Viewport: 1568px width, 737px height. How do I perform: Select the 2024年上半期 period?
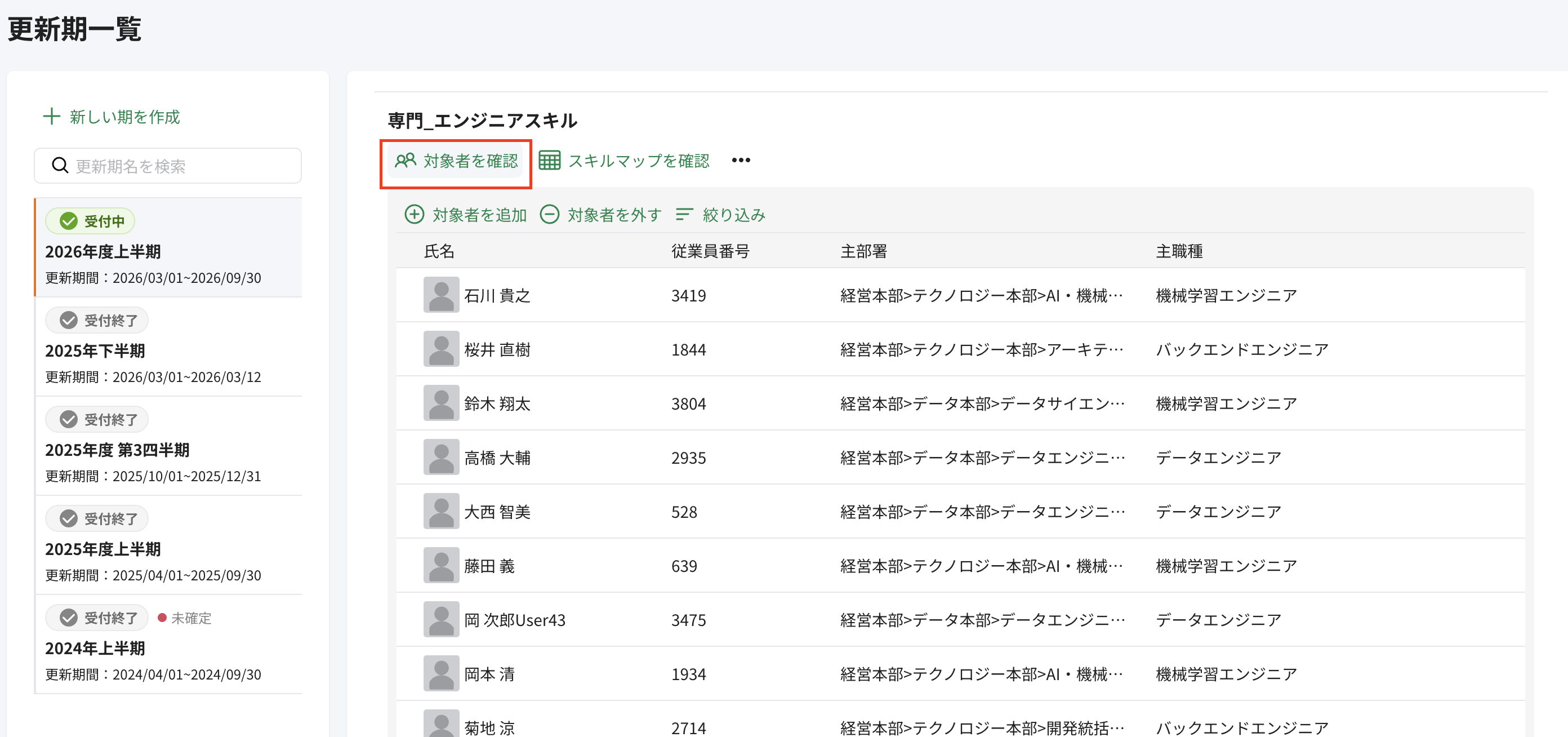[x=168, y=645]
